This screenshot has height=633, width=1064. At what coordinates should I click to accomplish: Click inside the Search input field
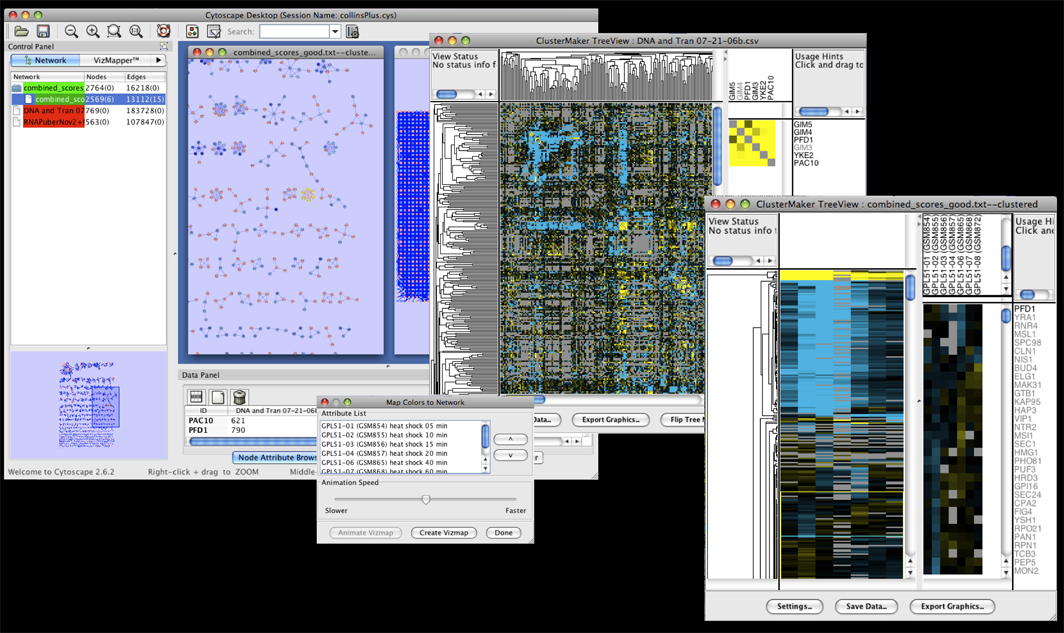294,32
